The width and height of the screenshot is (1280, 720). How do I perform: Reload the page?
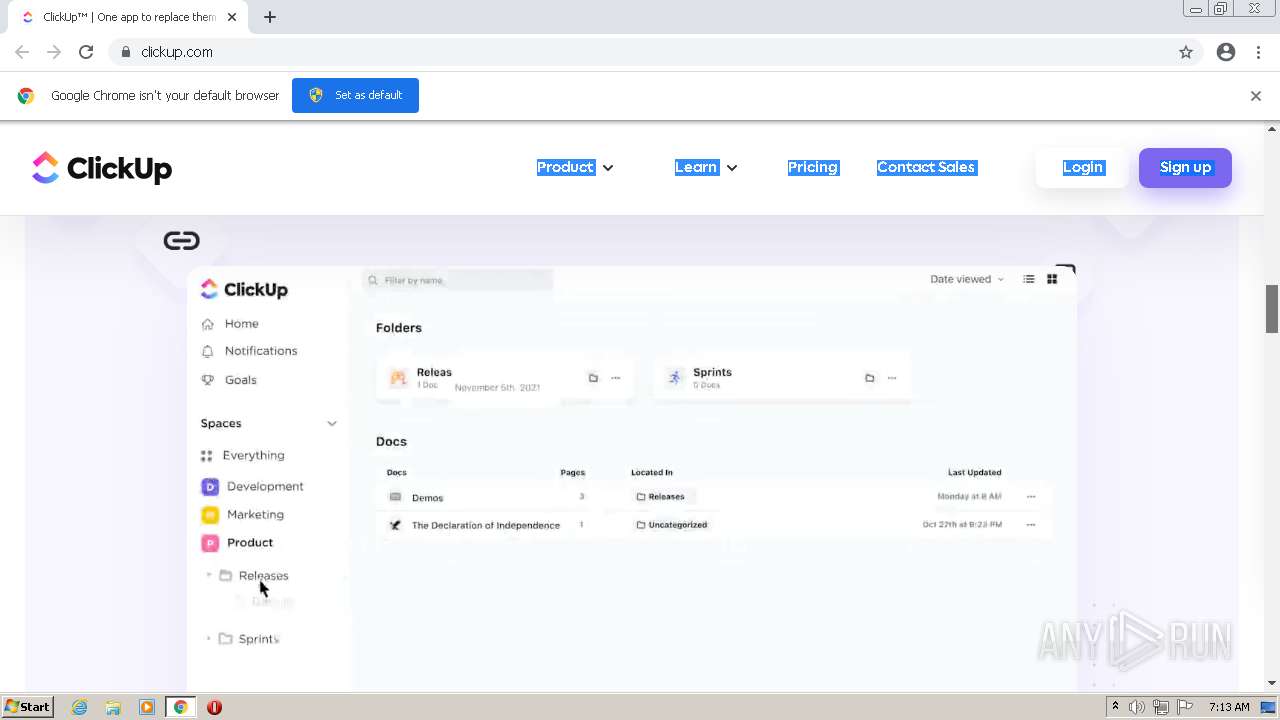point(86,52)
